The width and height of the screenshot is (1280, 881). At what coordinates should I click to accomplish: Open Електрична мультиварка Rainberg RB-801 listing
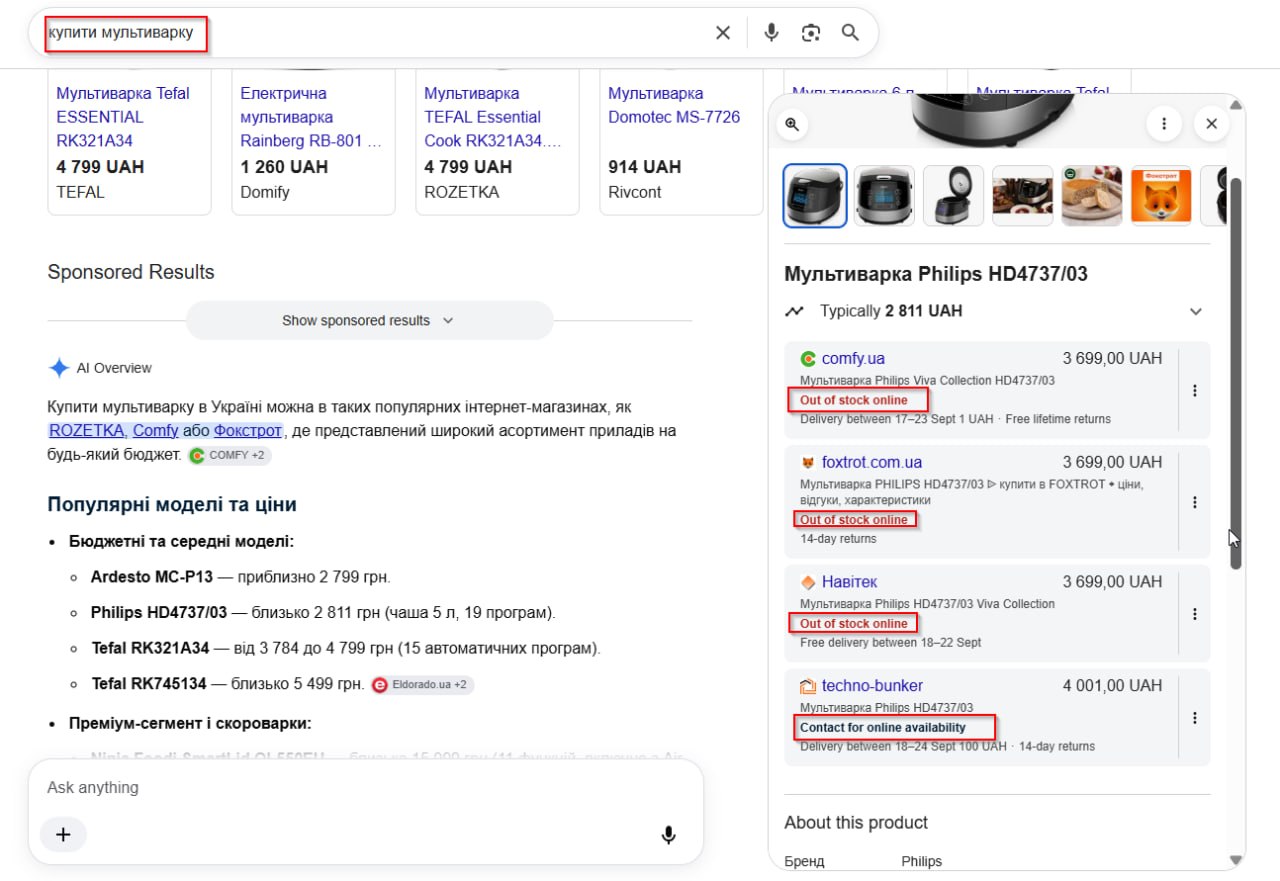311,117
